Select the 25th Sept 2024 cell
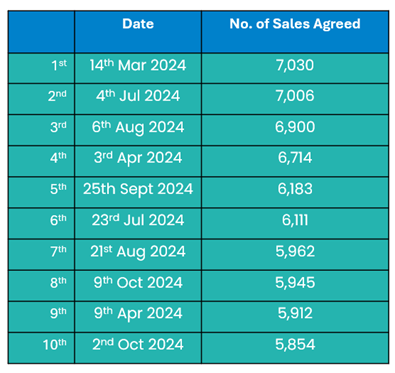 point(138,192)
